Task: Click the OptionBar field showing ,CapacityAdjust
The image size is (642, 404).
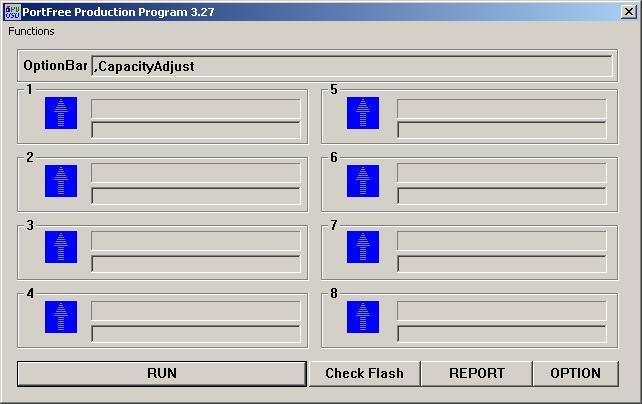Action: click(x=352, y=66)
